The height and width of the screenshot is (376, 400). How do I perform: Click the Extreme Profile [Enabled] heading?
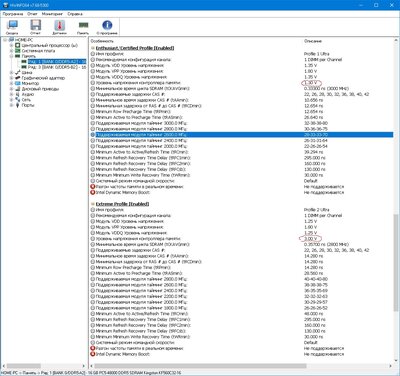[122, 204]
